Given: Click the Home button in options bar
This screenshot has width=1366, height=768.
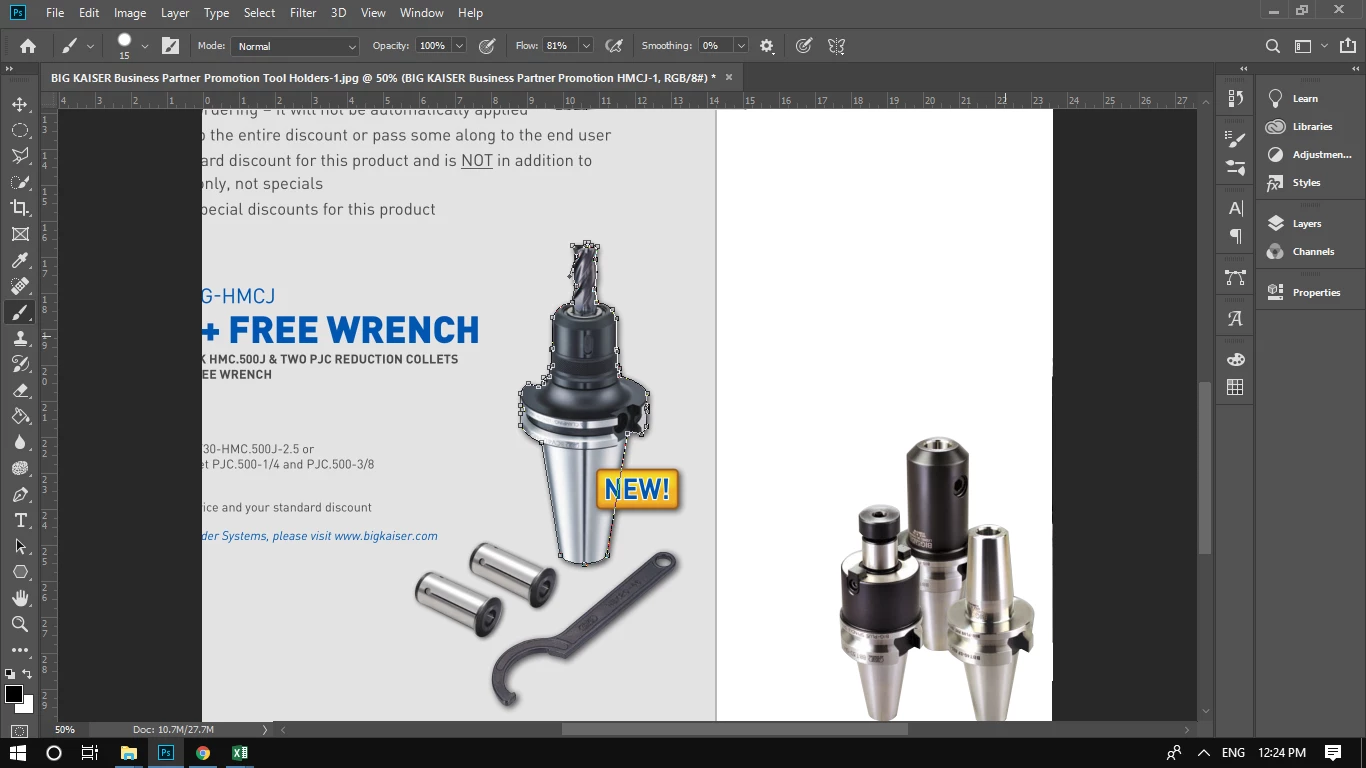Looking at the screenshot, I should tap(28, 46).
